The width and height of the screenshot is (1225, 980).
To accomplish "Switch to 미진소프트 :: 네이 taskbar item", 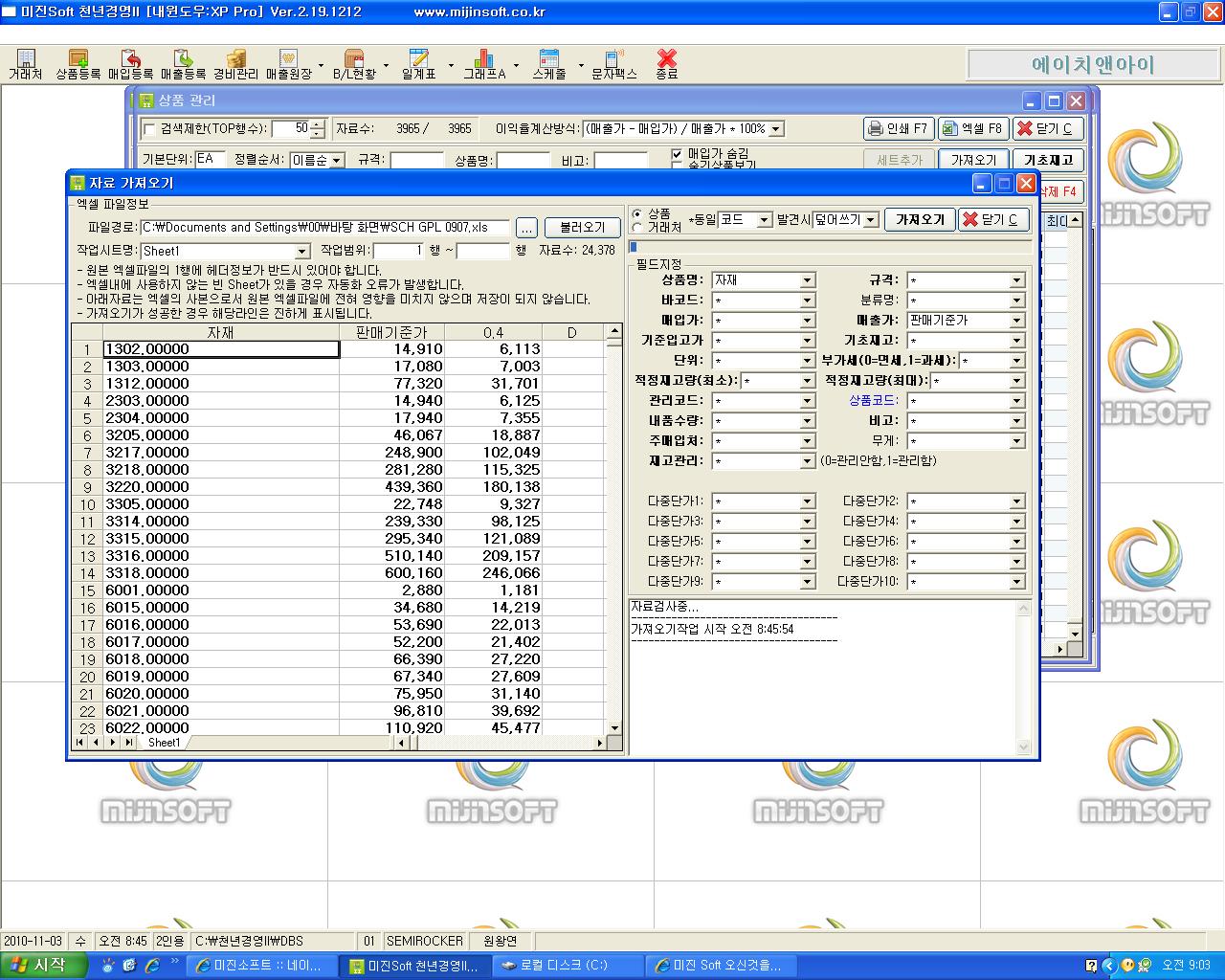I will tap(262, 966).
